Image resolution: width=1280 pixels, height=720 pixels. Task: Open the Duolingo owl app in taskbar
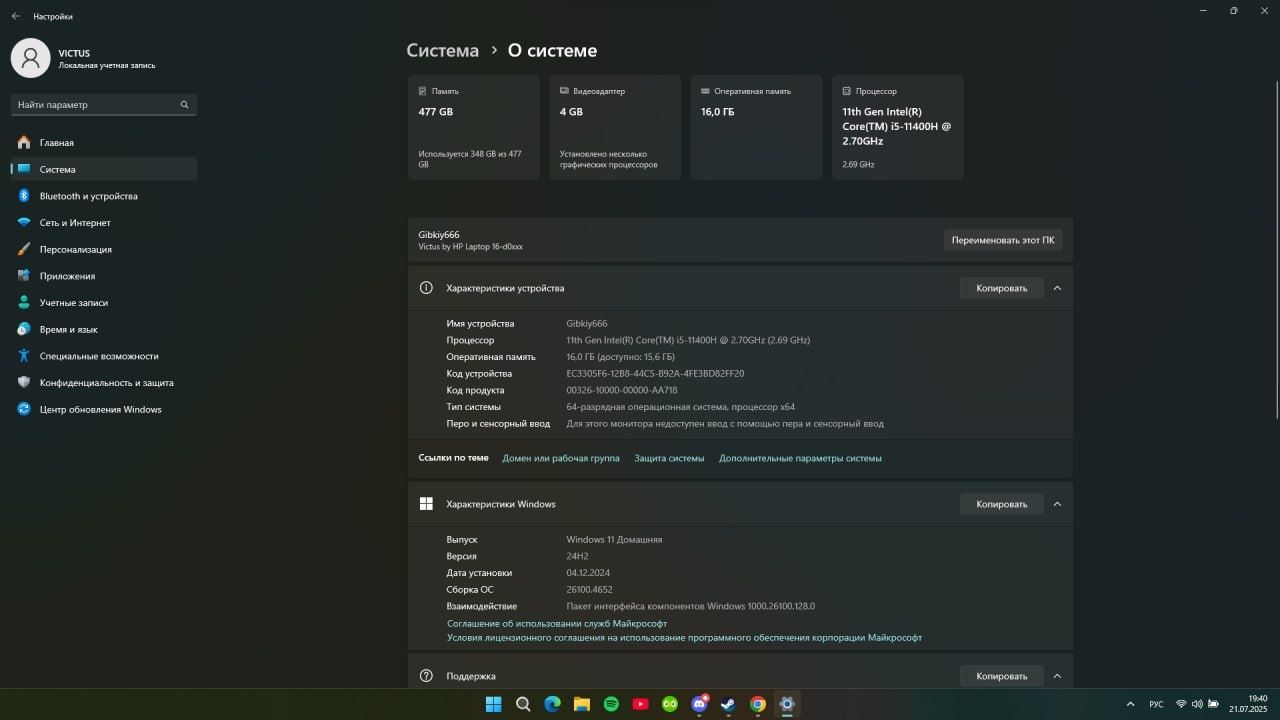(x=670, y=704)
